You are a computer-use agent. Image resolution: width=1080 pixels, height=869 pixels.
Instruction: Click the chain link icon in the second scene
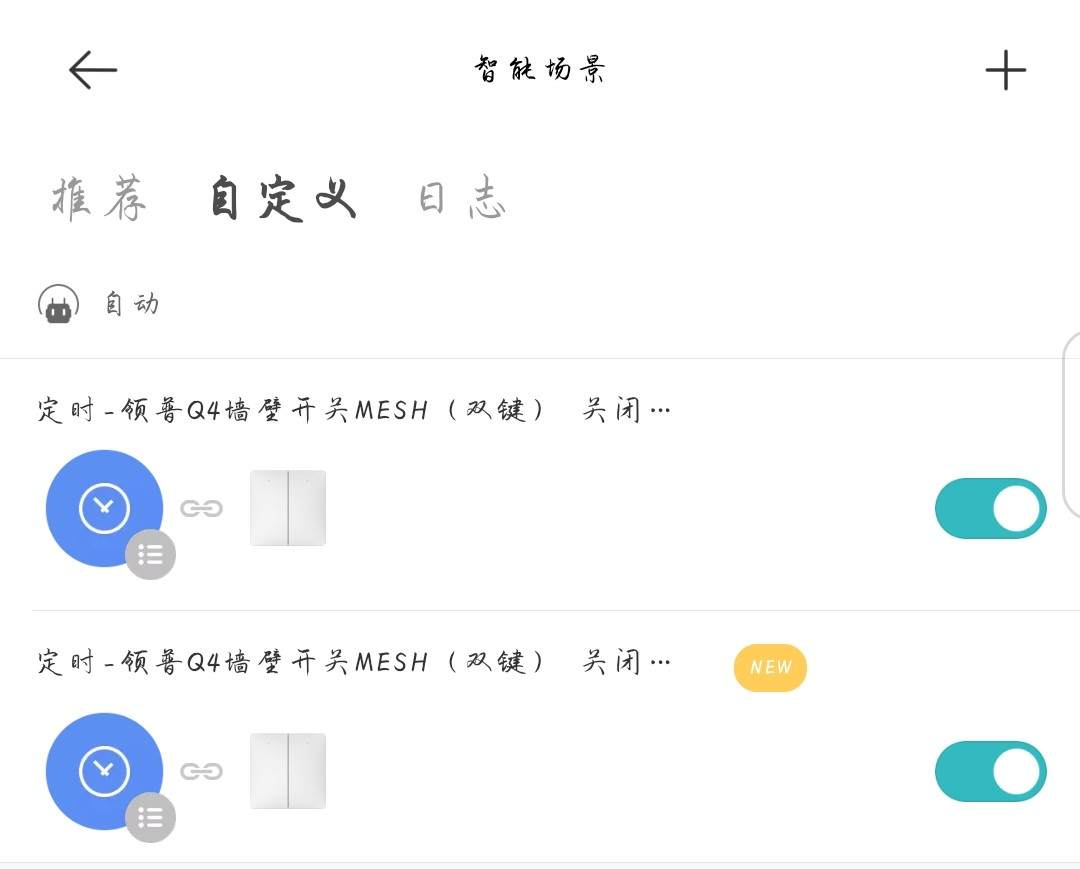(x=201, y=771)
